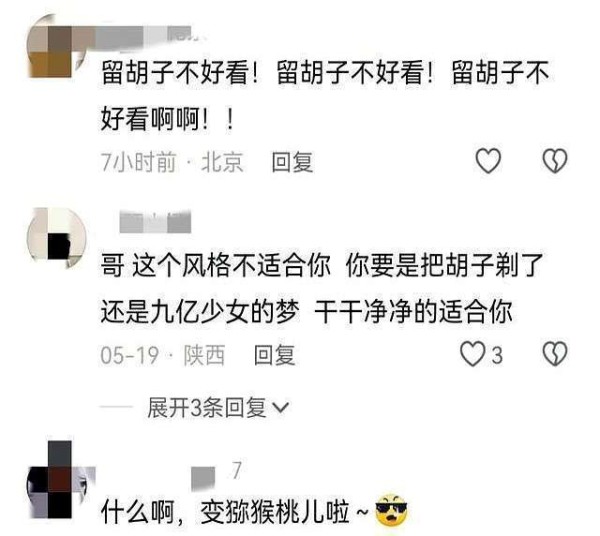
Task: Click the 05-19 · 陕西 timestamp
Action: click(x=163, y=355)
